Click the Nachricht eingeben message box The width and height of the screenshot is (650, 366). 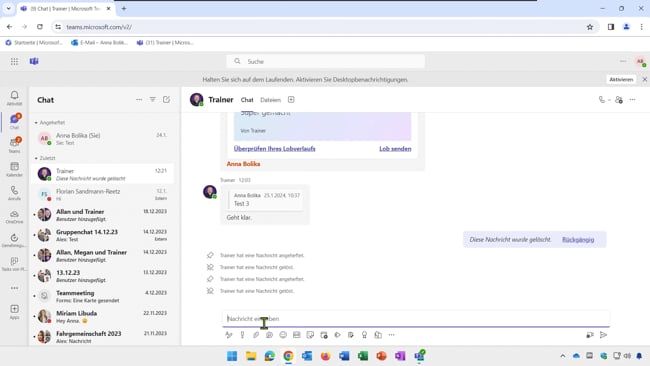[416, 319]
